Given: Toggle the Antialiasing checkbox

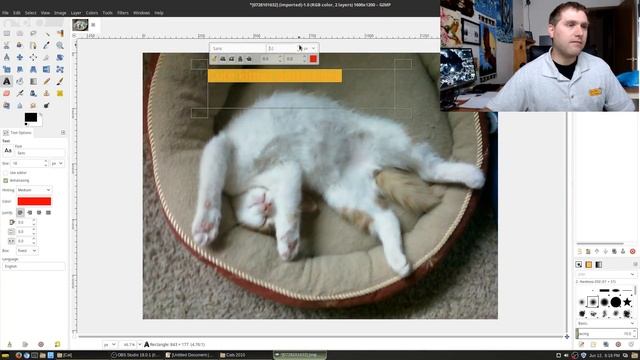Looking at the screenshot, I should pyautogui.click(x=6, y=180).
